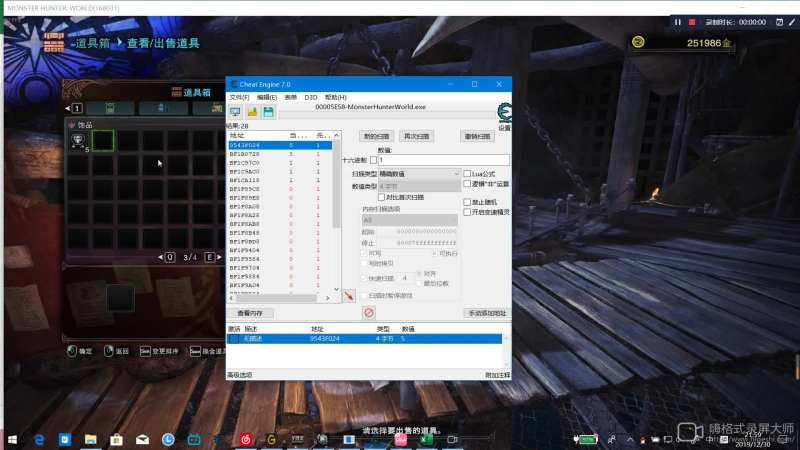Open NetEase Music red icon on taskbar

click(x=246, y=439)
